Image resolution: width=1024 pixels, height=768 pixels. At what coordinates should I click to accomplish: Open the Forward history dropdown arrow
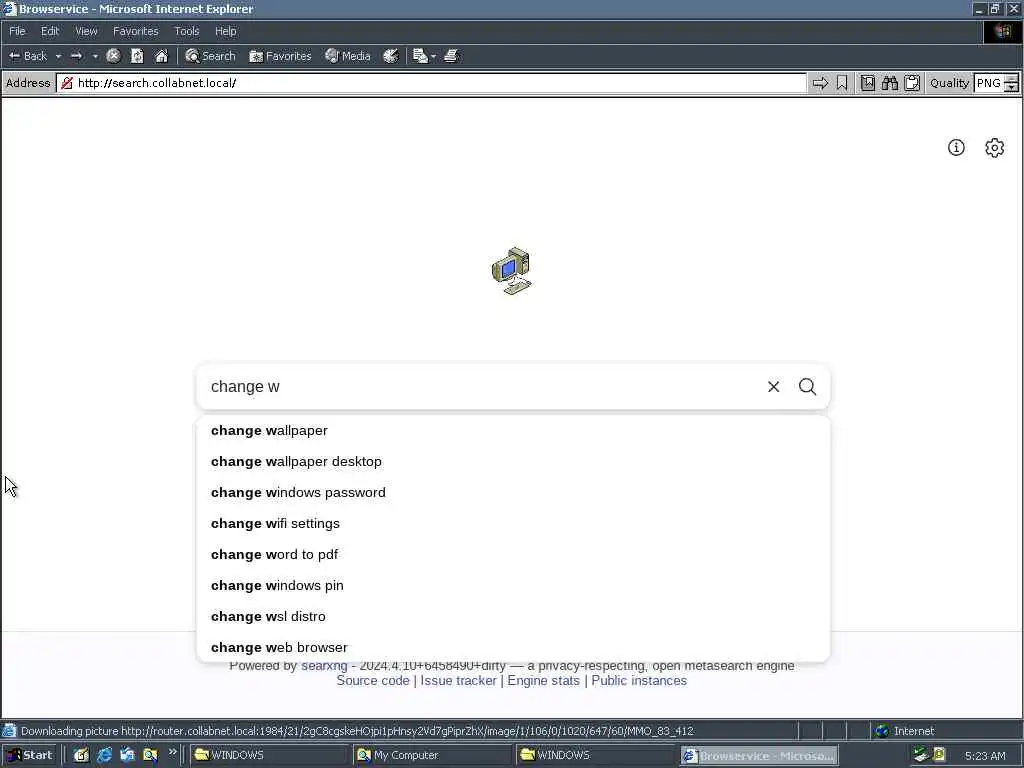tap(95, 56)
